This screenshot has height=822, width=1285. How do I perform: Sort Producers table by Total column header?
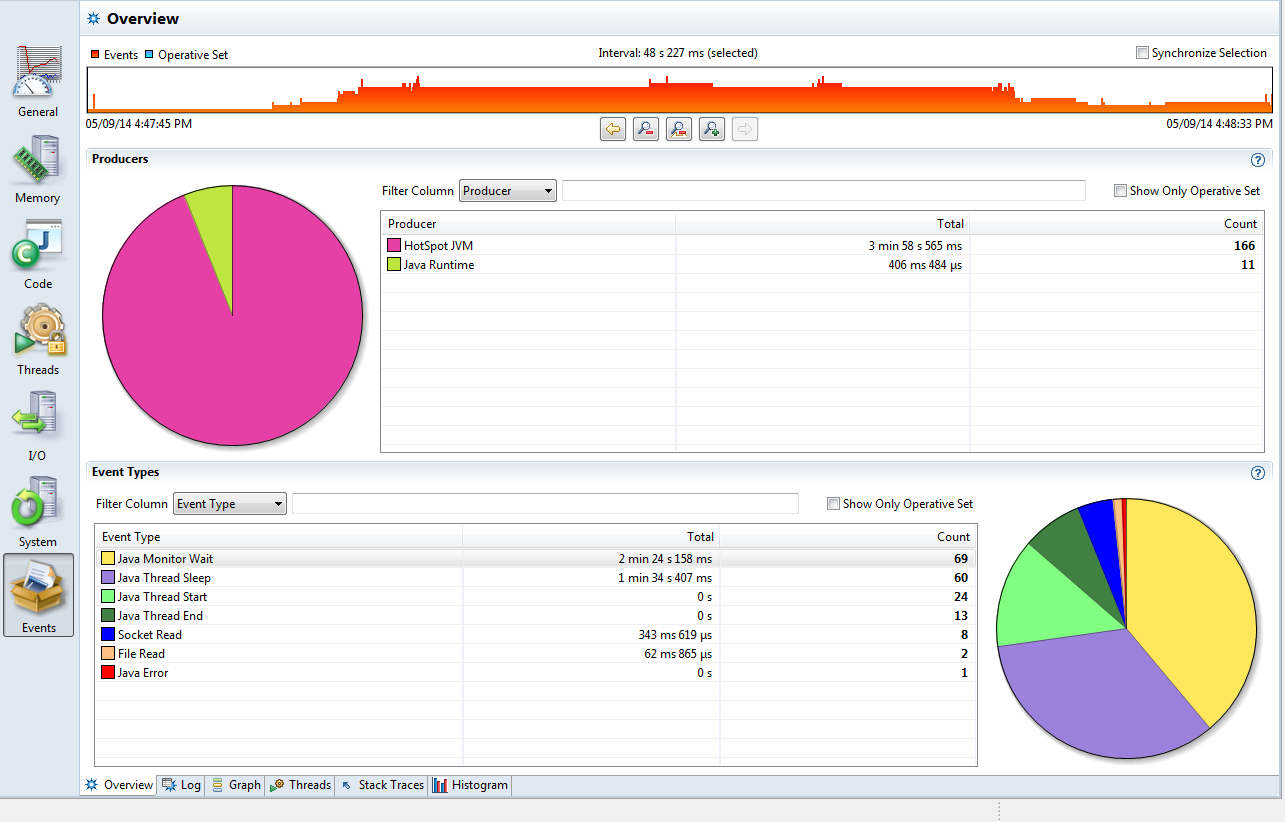tap(823, 224)
